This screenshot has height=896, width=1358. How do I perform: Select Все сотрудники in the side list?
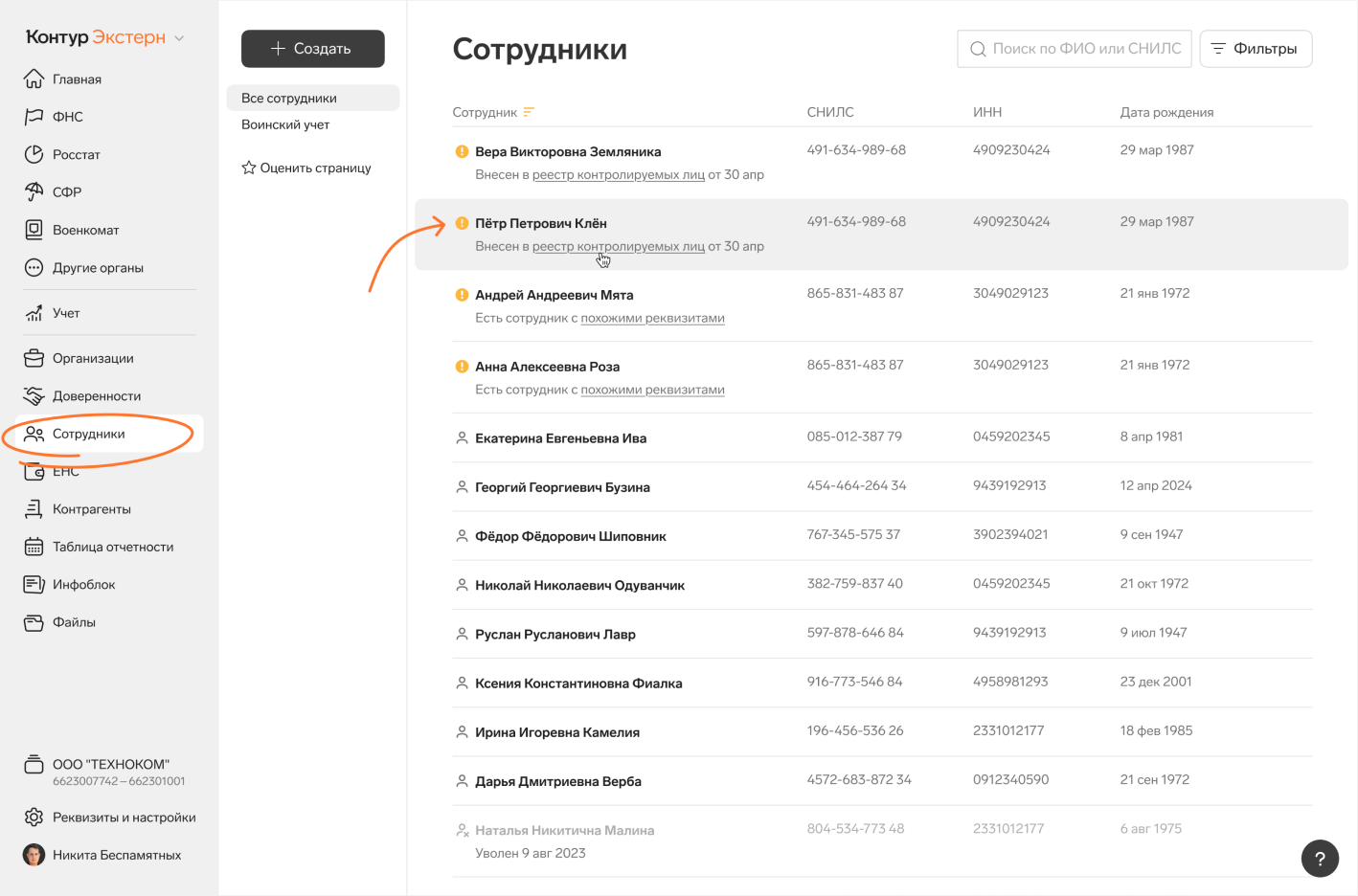click(289, 98)
